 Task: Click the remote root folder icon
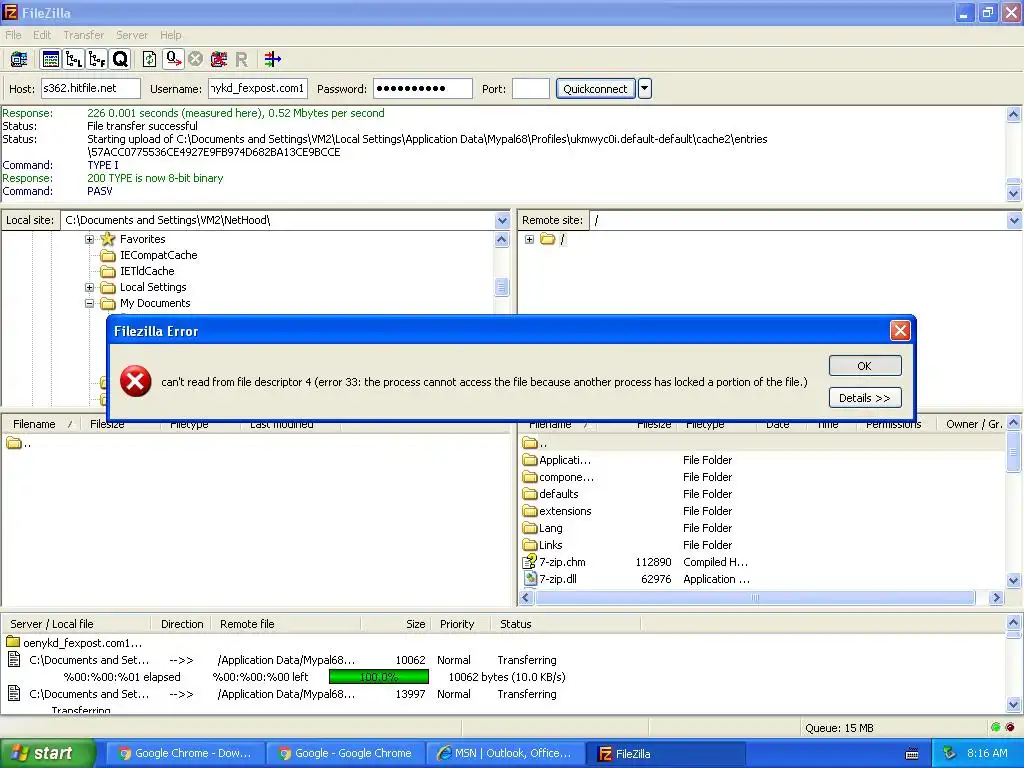coord(548,239)
